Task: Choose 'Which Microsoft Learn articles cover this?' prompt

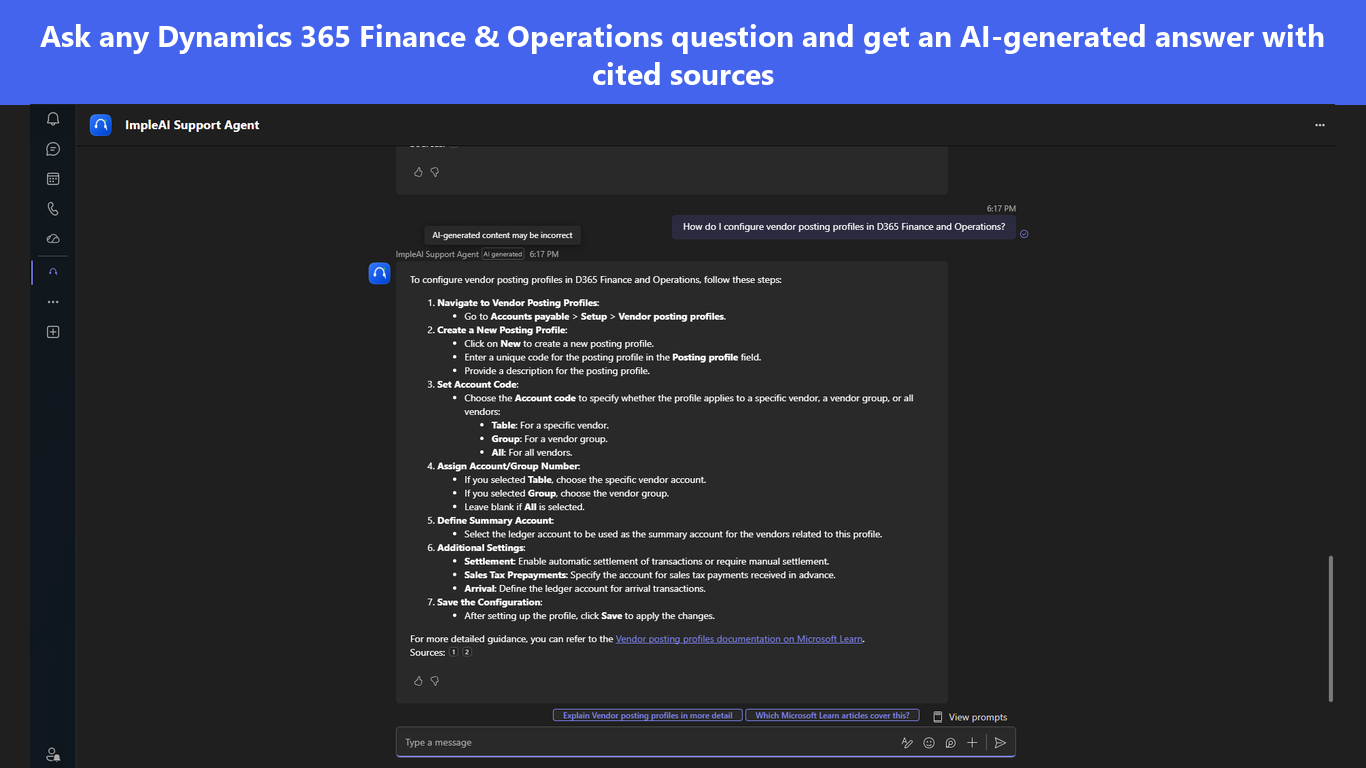Action: click(832, 716)
